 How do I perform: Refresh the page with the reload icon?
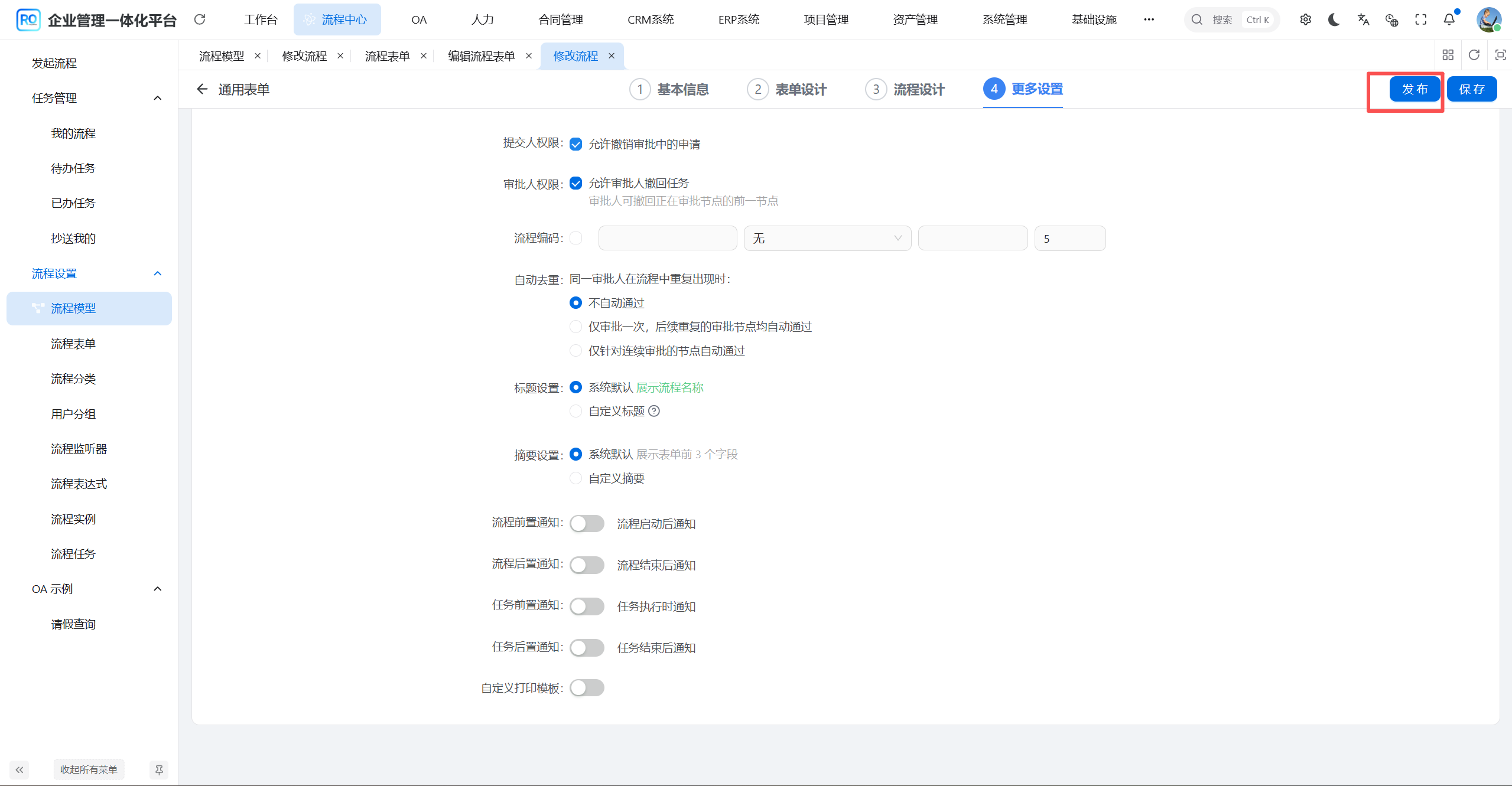(x=200, y=19)
